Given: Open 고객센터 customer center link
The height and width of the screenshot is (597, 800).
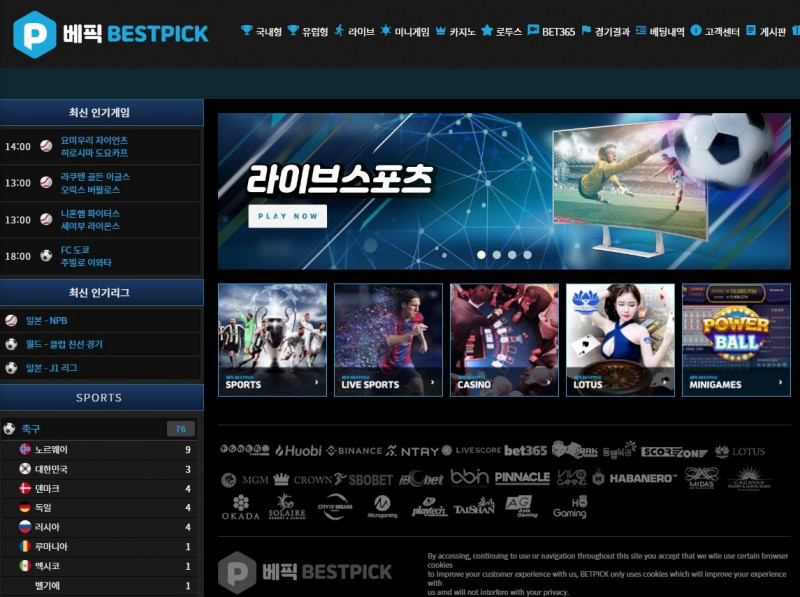Looking at the screenshot, I should tap(714, 32).
